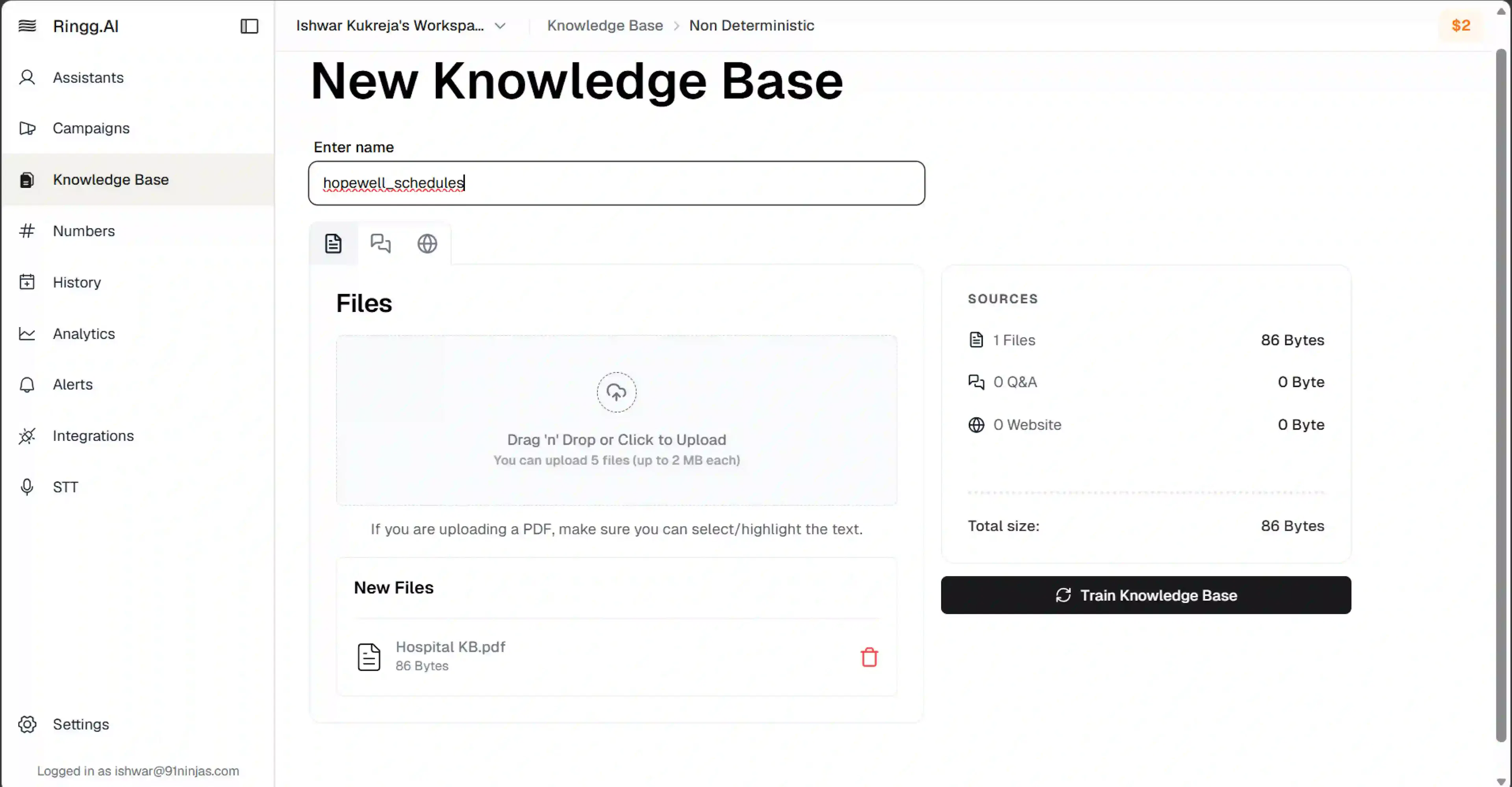Click the Enter name input field
Screen dimensions: 1512x787
(x=616, y=183)
